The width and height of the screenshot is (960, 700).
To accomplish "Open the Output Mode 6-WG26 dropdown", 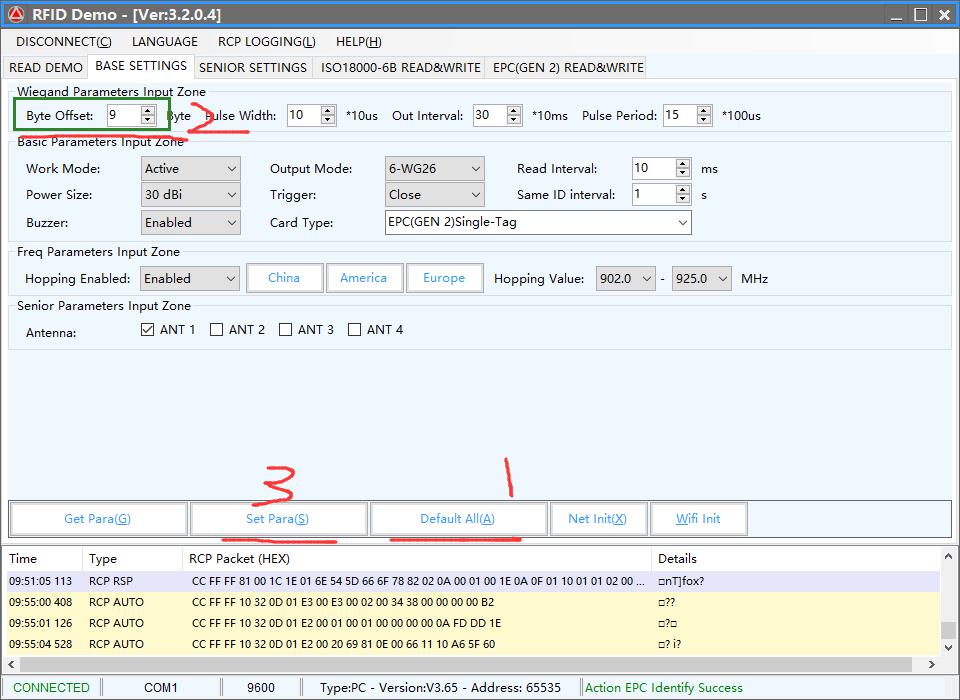I will (434, 169).
